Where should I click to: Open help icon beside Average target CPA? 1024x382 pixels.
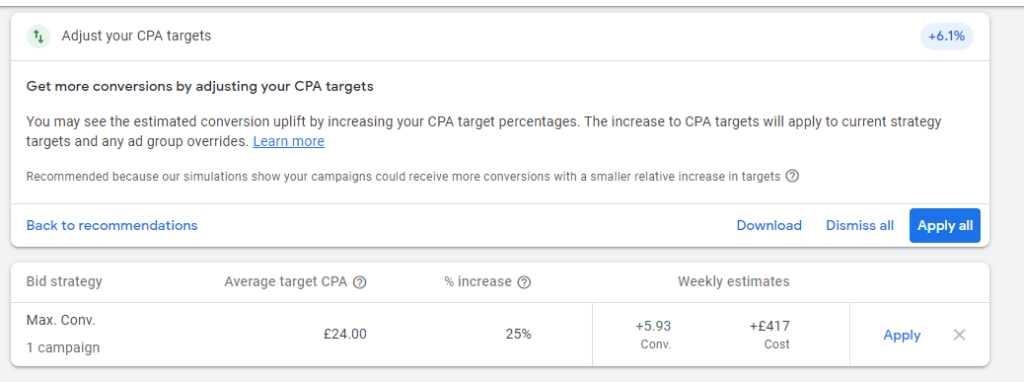(x=359, y=282)
